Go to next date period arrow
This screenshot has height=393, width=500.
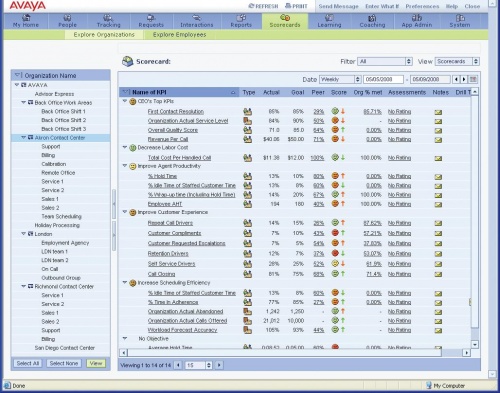tap(464, 79)
